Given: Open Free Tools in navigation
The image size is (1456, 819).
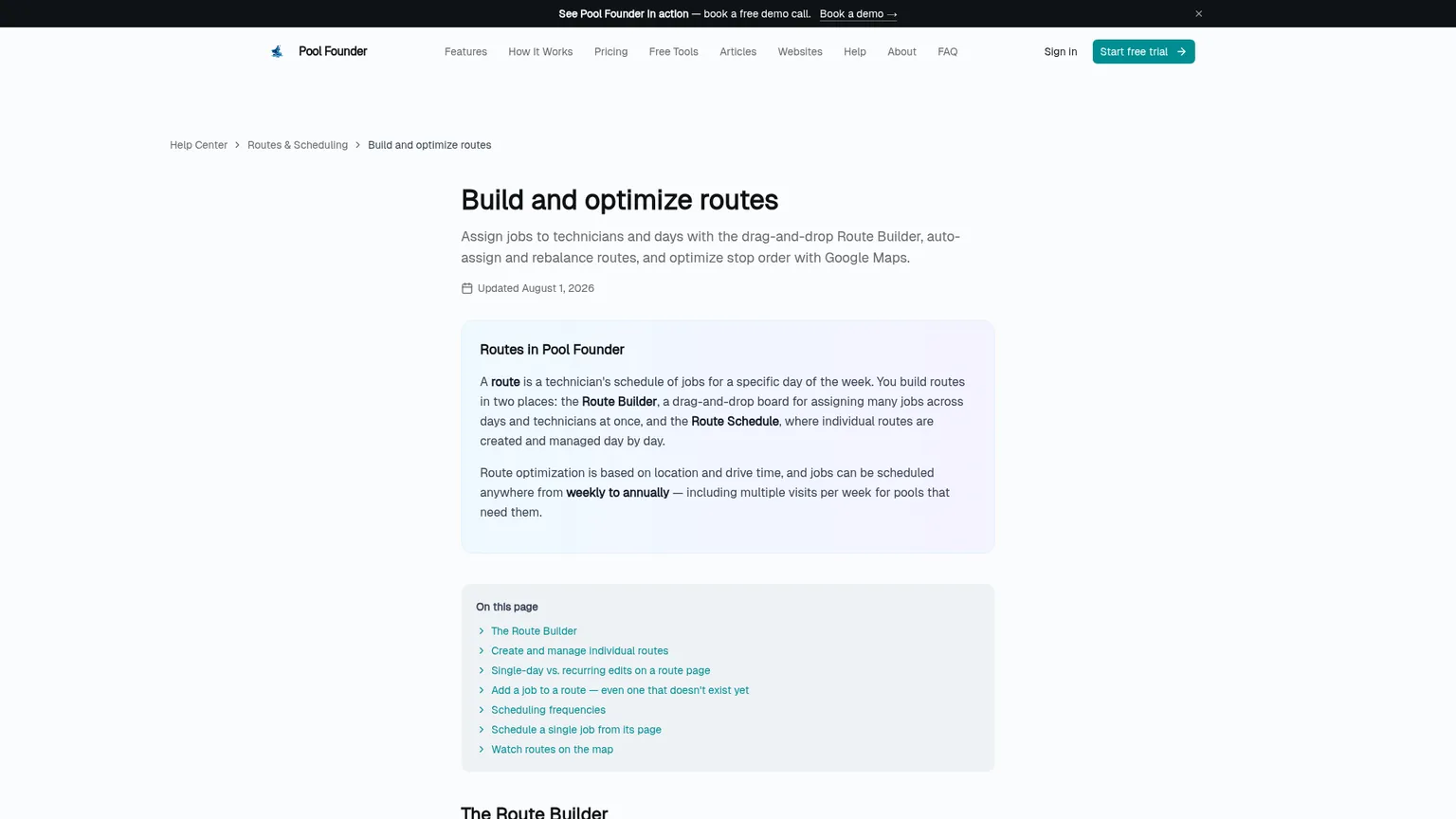Looking at the screenshot, I should pos(673,52).
